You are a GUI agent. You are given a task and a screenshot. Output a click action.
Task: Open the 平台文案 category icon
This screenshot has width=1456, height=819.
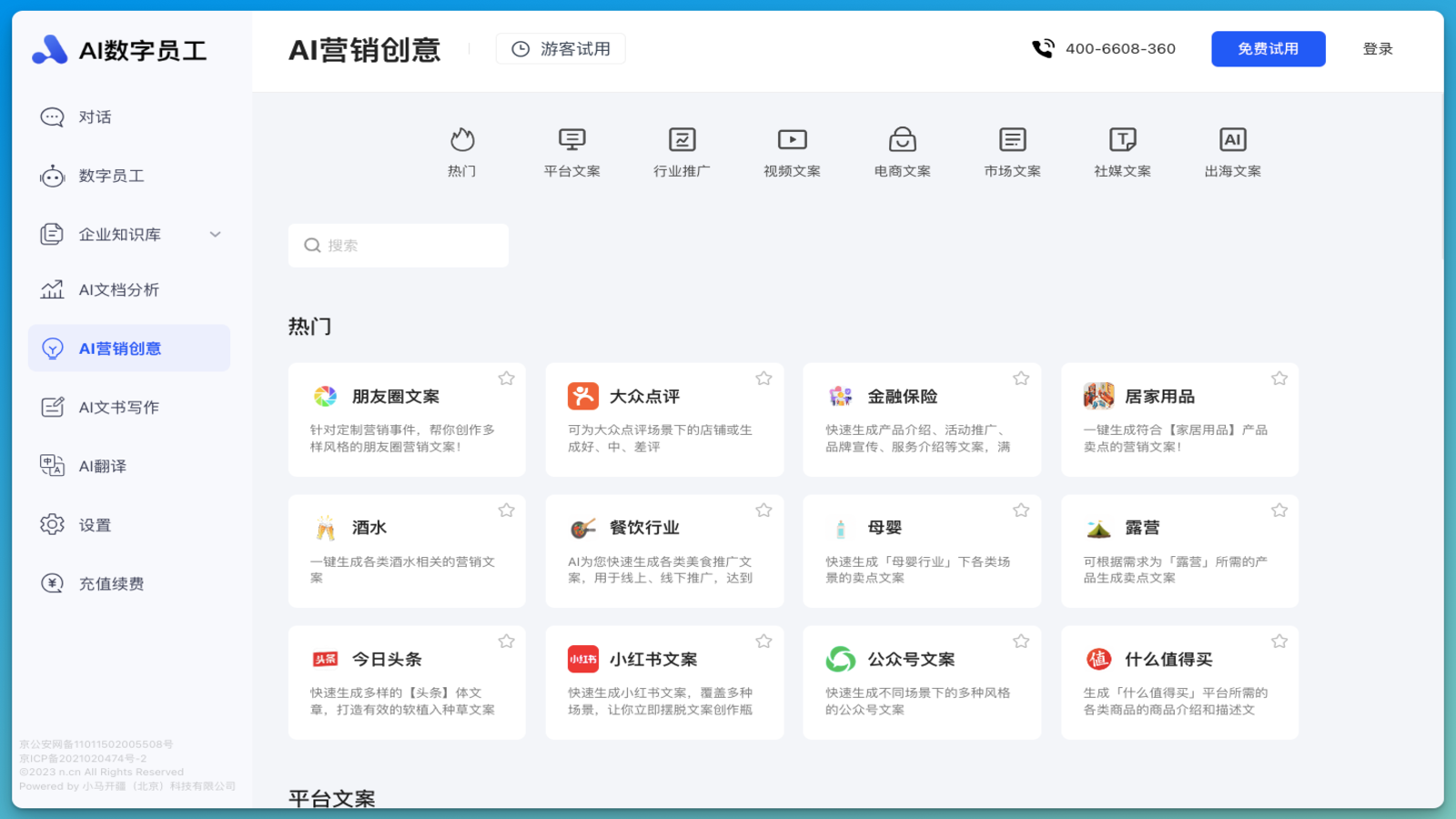pyautogui.click(x=571, y=138)
